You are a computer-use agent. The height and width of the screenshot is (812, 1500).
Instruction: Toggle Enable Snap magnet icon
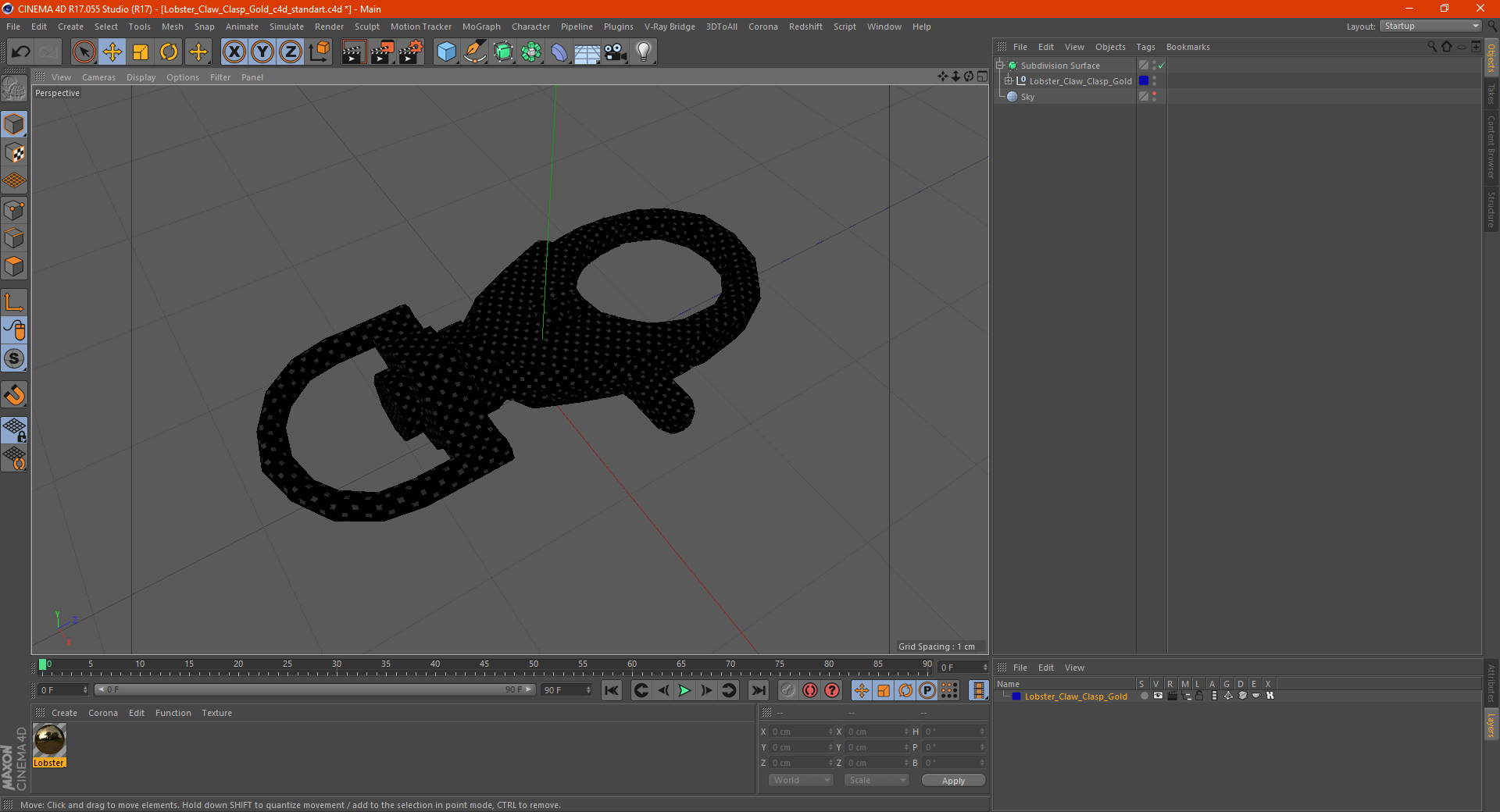coord(14,395)
